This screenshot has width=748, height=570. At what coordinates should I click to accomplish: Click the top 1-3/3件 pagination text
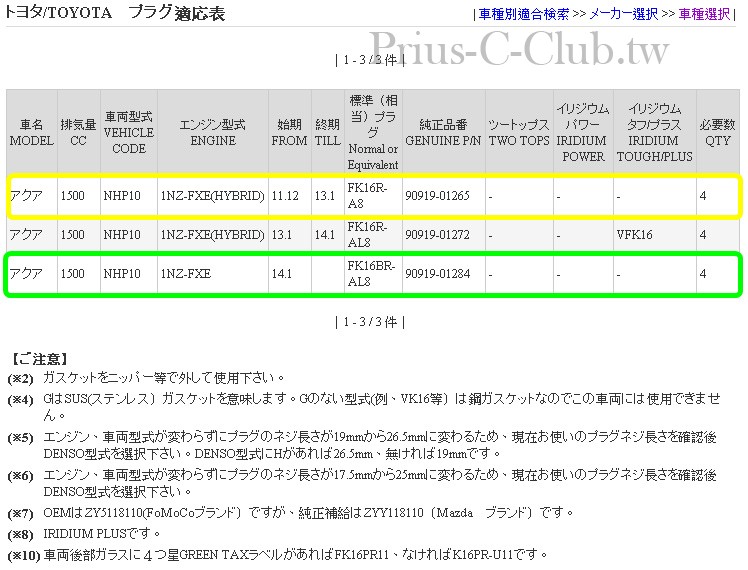pos(370,60)
